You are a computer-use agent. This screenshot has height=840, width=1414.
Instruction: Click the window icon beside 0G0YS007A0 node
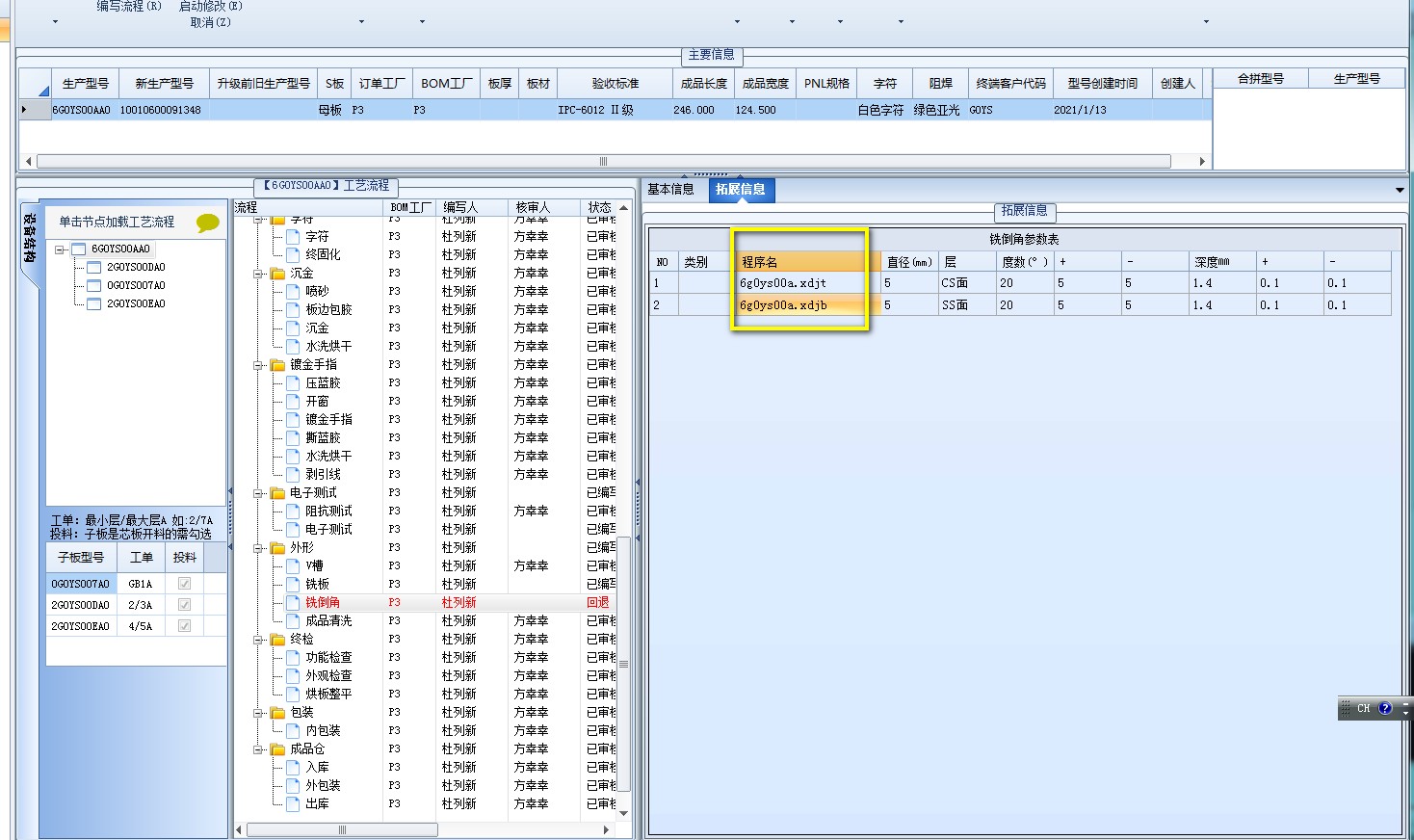(x=94, y=286)
